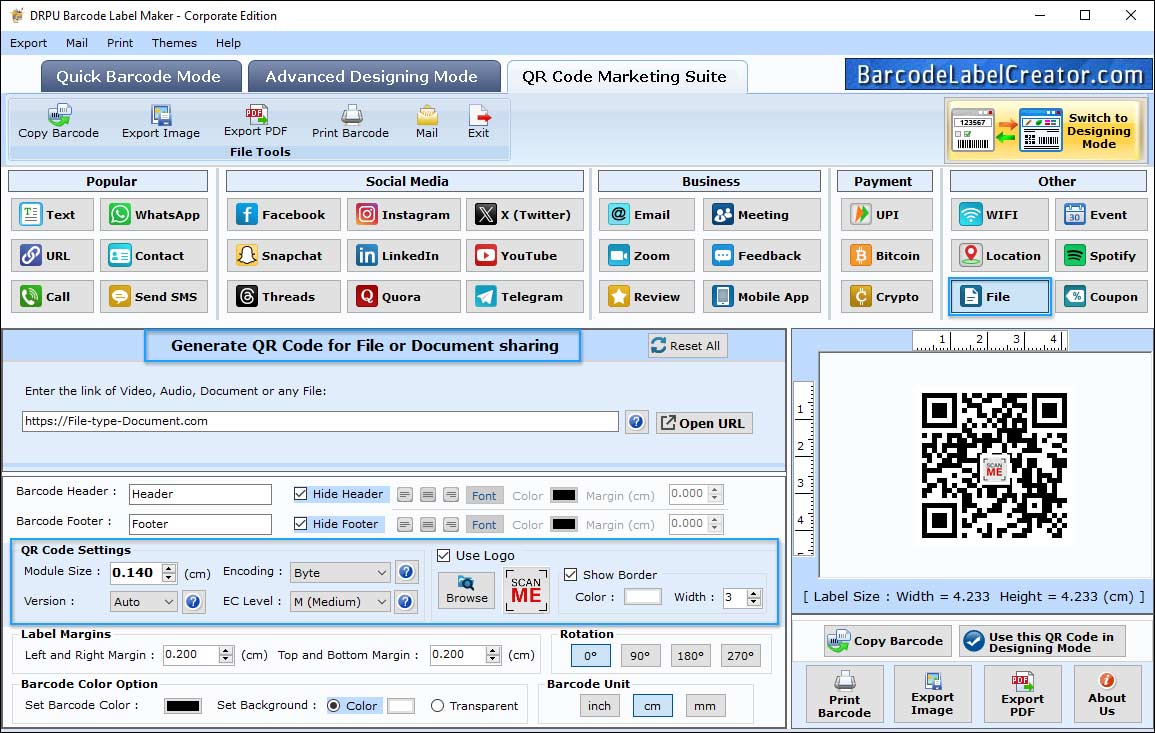Screen dimensions: 1155x733
Task: Open help icon for Version setting
Action: coord(193,602)
